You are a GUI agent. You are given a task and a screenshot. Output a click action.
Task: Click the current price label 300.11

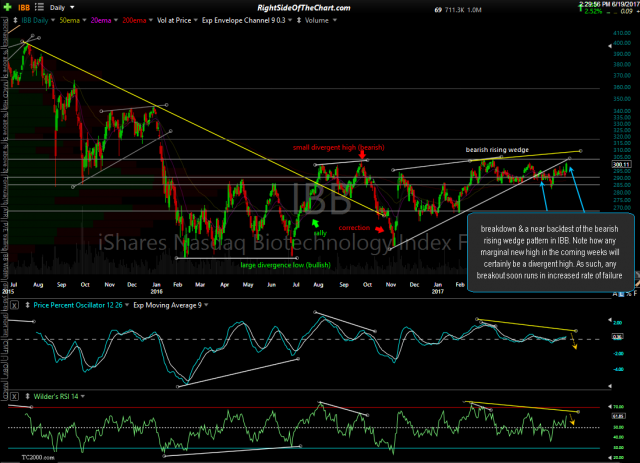click(621, 165)
